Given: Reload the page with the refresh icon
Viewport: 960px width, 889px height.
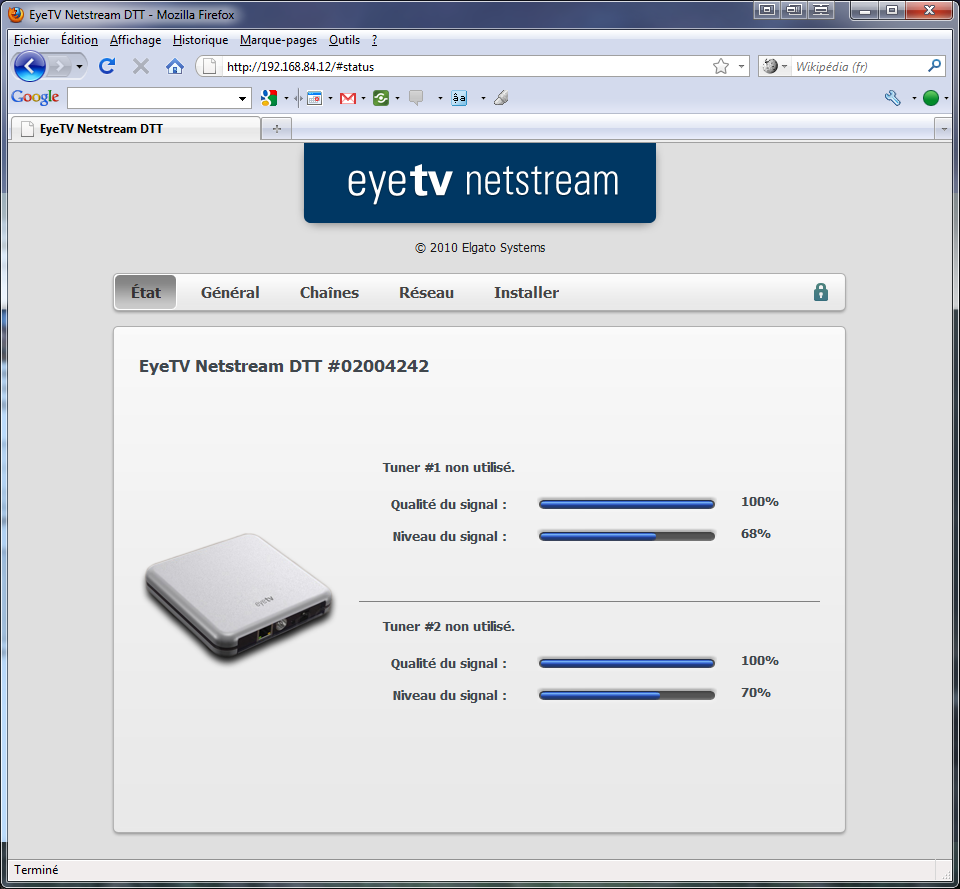Looking at the screenshot, I should (107, 66).
